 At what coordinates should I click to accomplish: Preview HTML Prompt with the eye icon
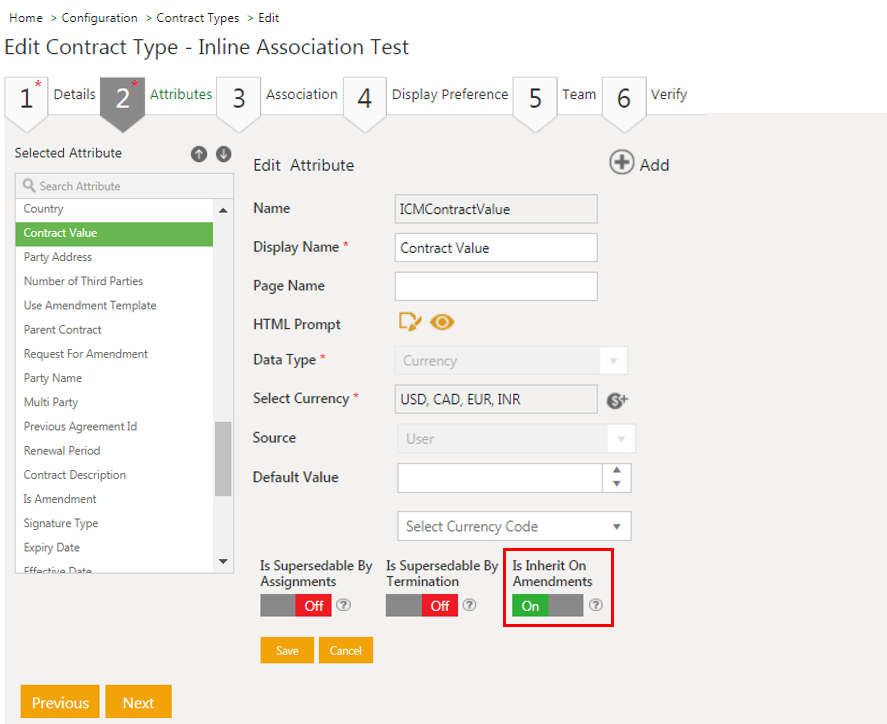(x=442, y=322)
